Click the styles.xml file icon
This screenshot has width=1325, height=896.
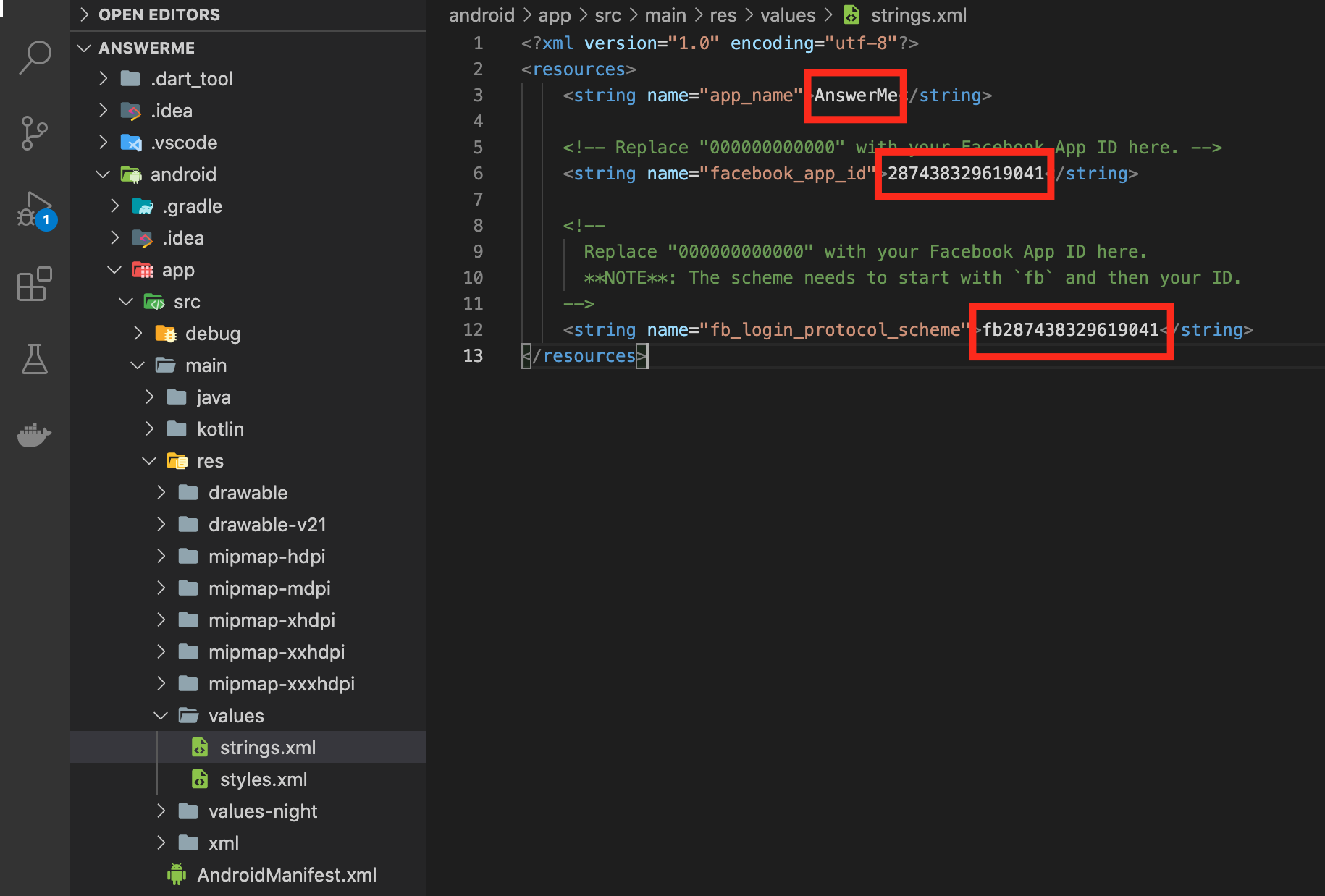199,779
